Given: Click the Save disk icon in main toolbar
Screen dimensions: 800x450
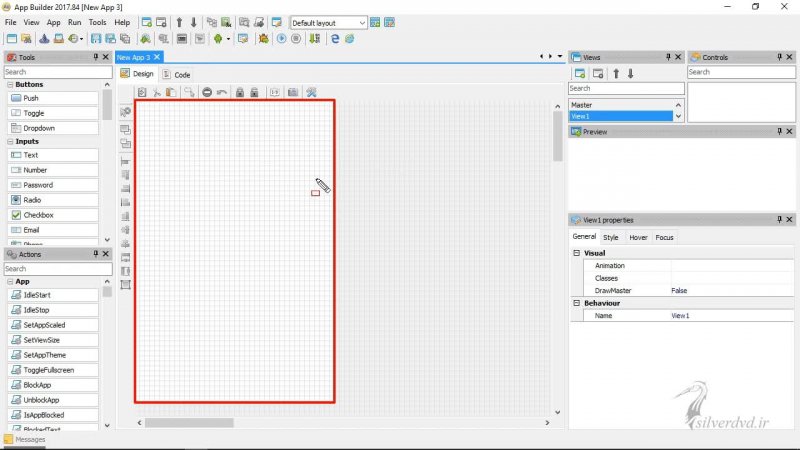Looking at the screenshot, I should pos(96,39).
